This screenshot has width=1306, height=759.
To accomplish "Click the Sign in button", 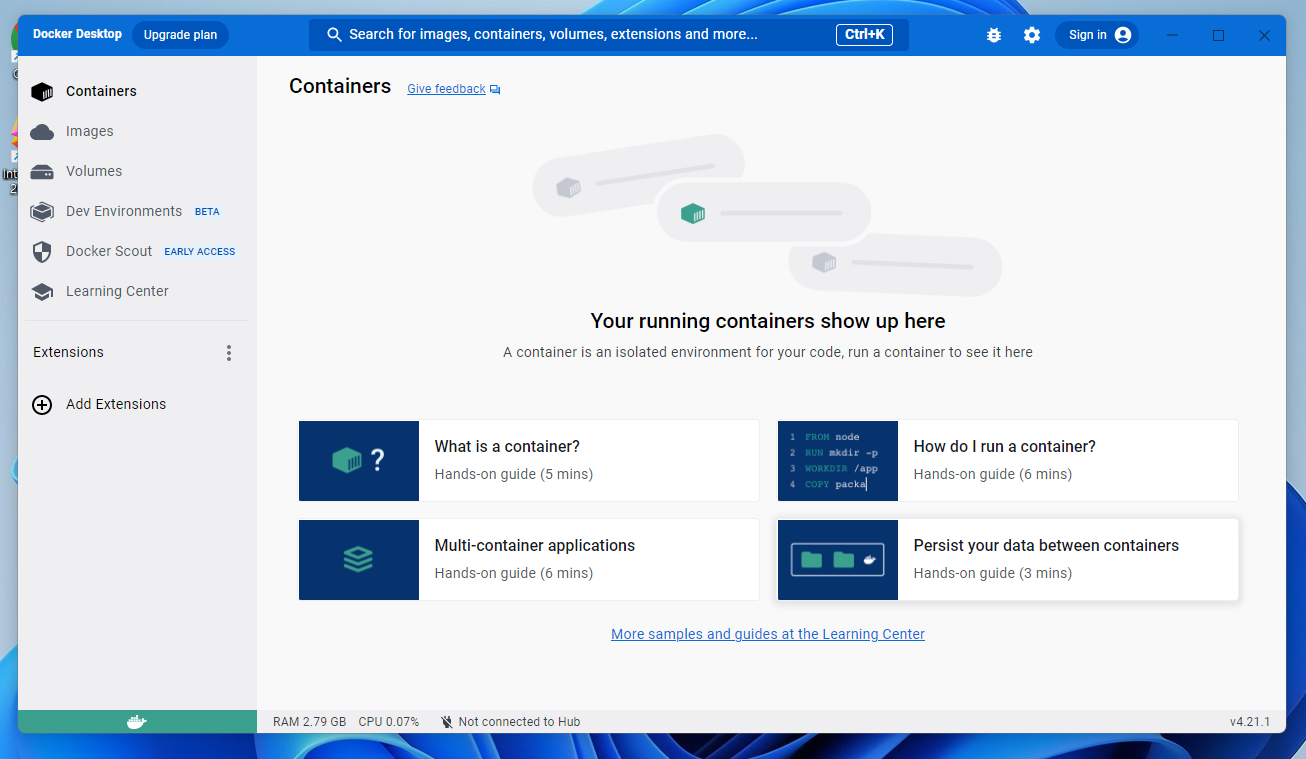I will [x=1097, y=35].
